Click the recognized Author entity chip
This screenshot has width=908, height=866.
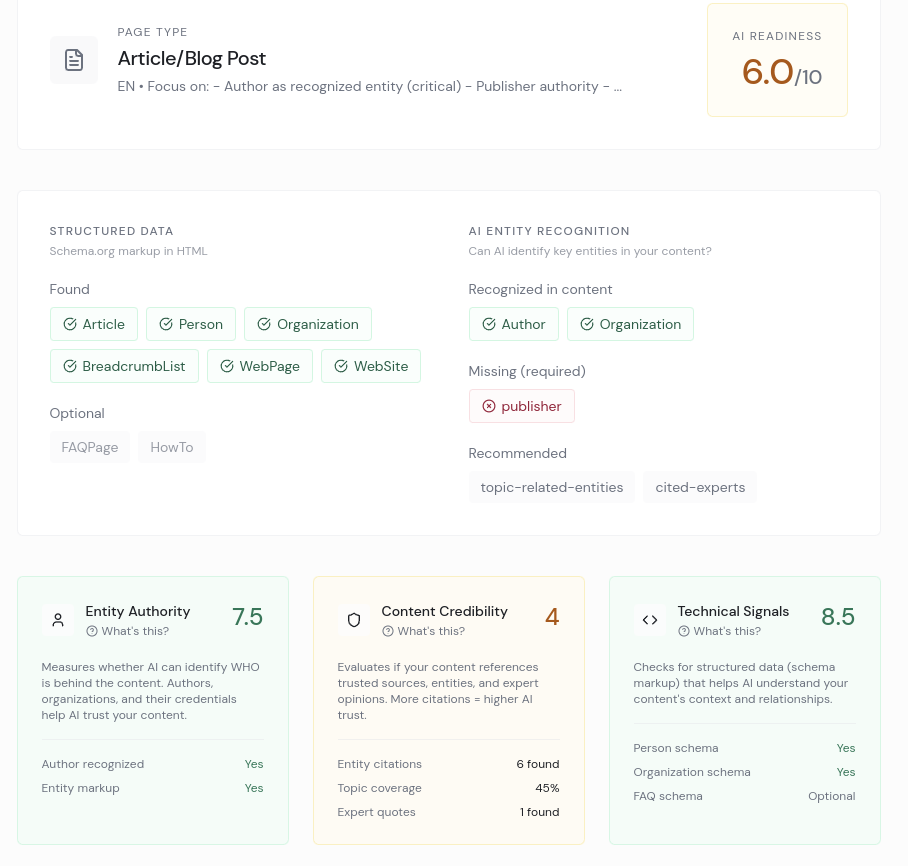click(x=513, y=324)
